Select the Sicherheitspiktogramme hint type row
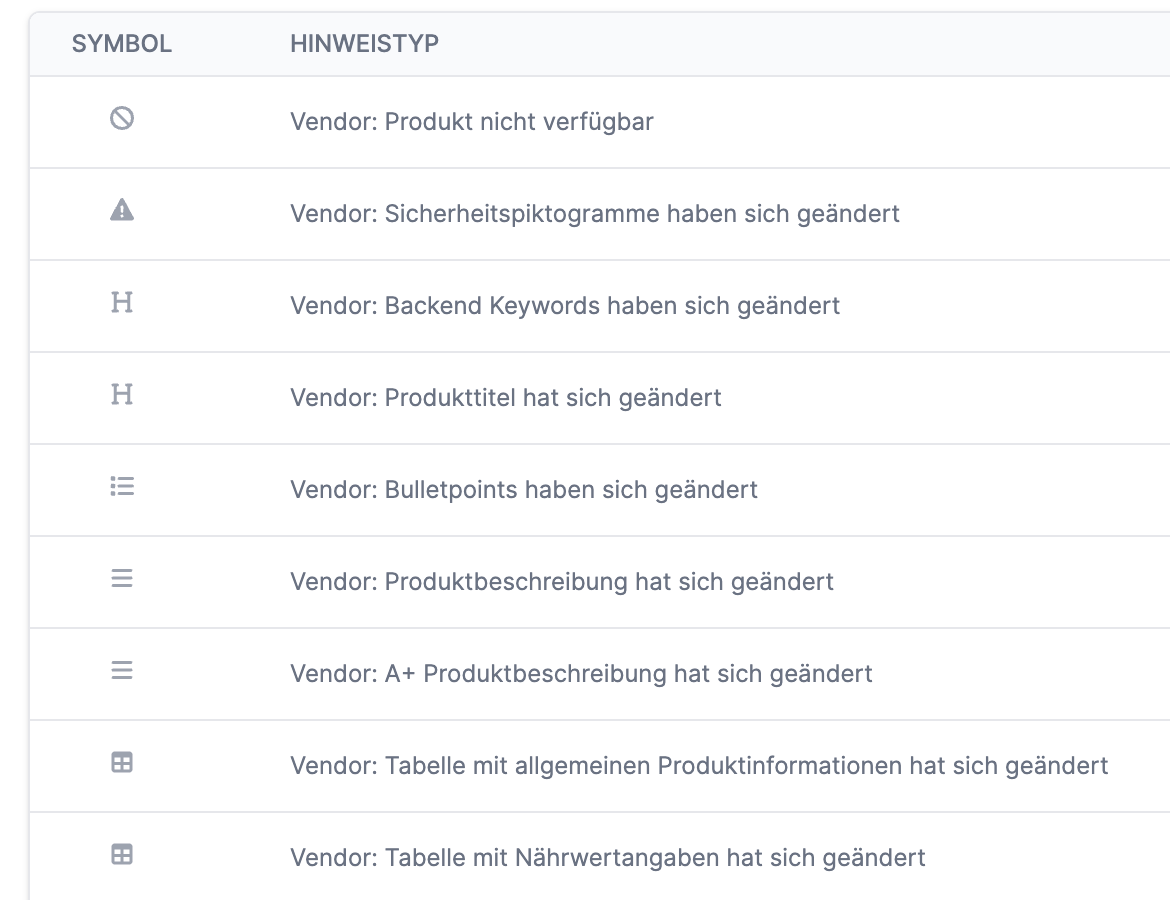The width and height of the screenshot is (1170, 900). [594, 213]
